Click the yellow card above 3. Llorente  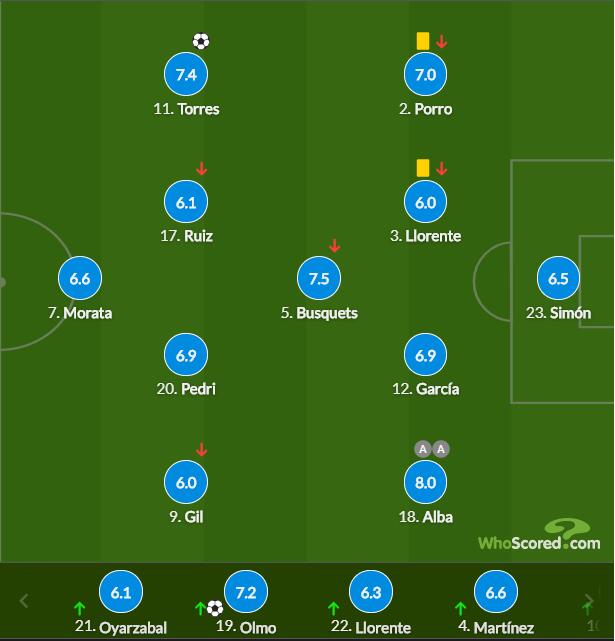click(x=422, y=168)
